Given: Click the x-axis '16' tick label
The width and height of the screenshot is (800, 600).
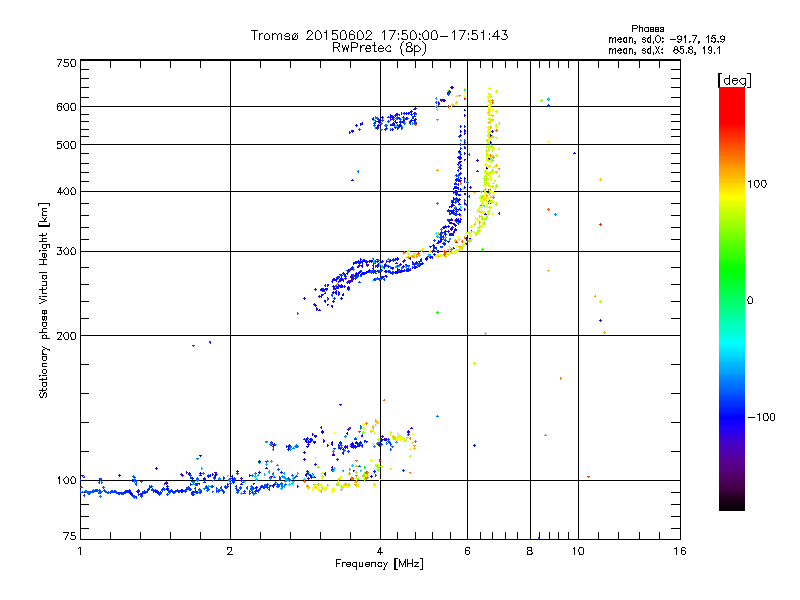Looking at the screenshot, I should tap(680, 551).
